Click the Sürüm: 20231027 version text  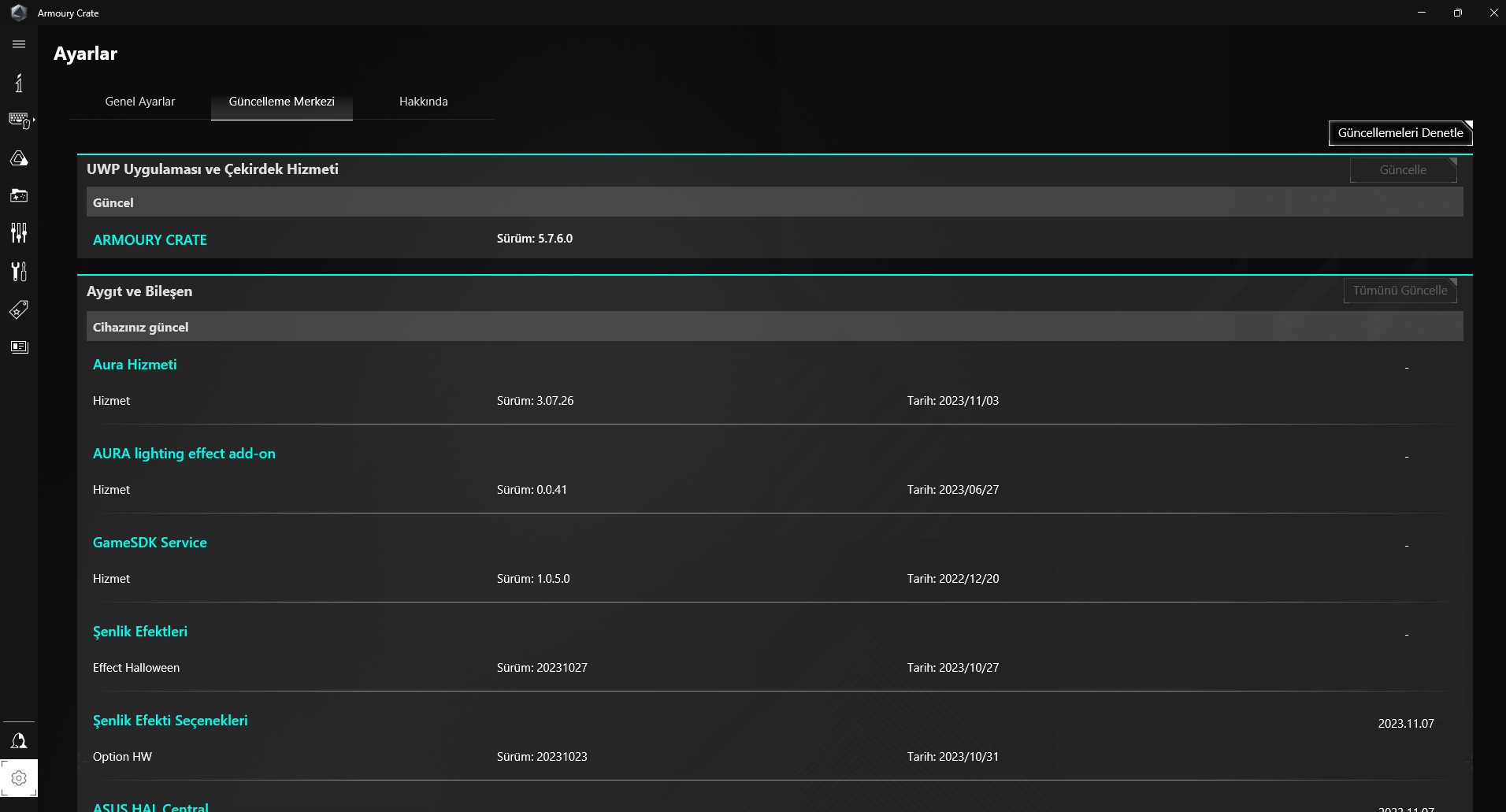tap(542, 668)
